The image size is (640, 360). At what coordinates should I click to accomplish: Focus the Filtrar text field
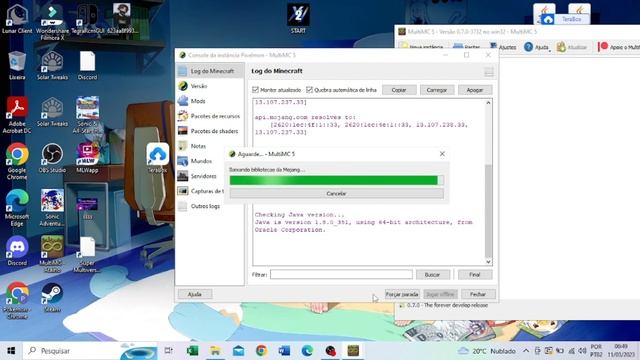point(341,275)
